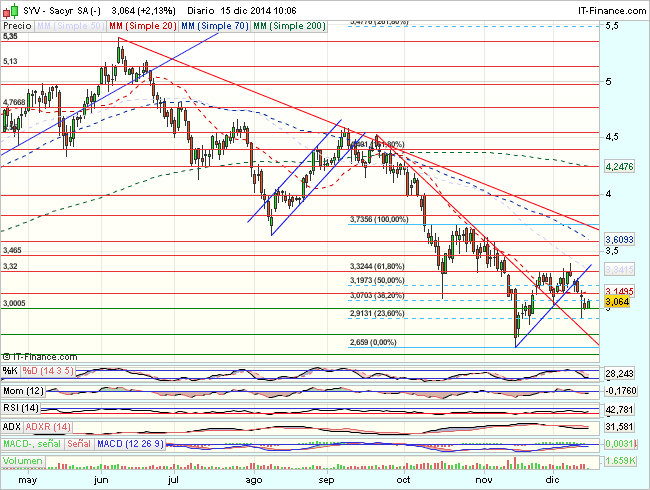Open the RSI (14) indicator label
The image size is (650, 490).
(x=21, y=408)
